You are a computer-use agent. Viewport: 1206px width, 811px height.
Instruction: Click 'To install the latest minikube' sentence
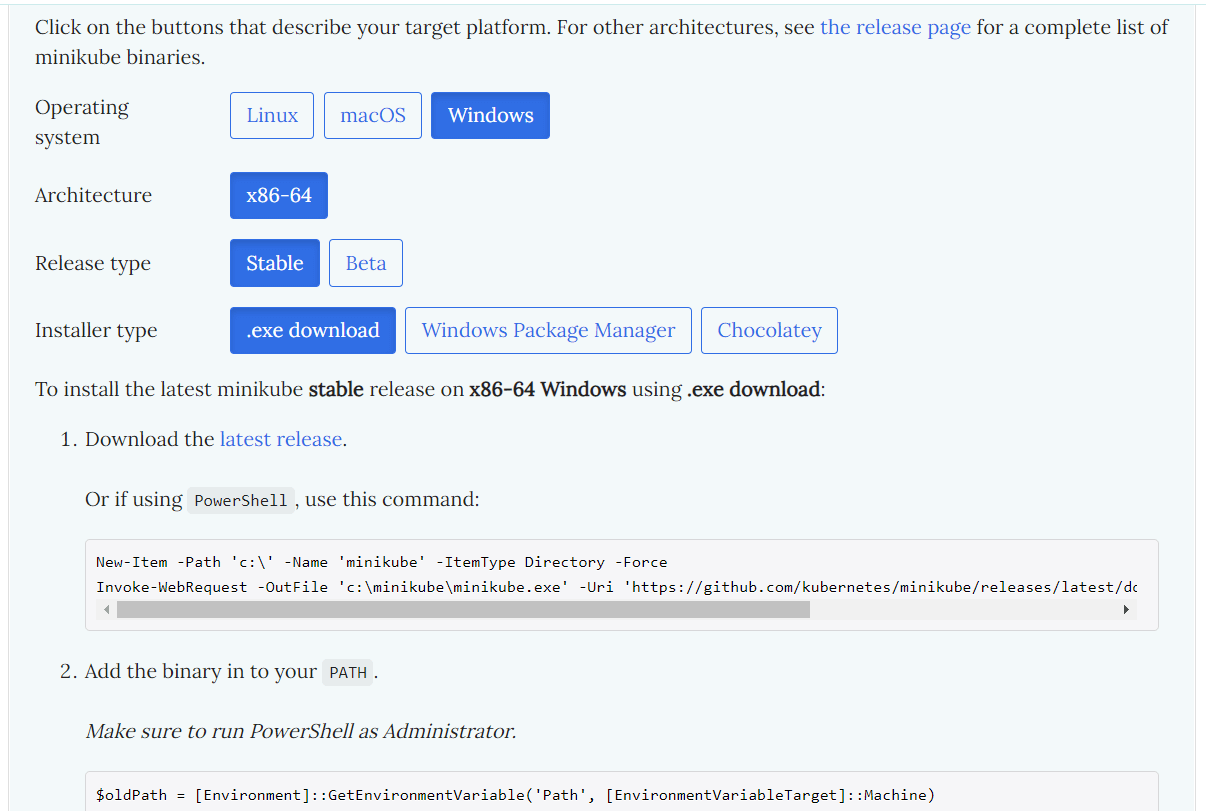coord(430,389)
